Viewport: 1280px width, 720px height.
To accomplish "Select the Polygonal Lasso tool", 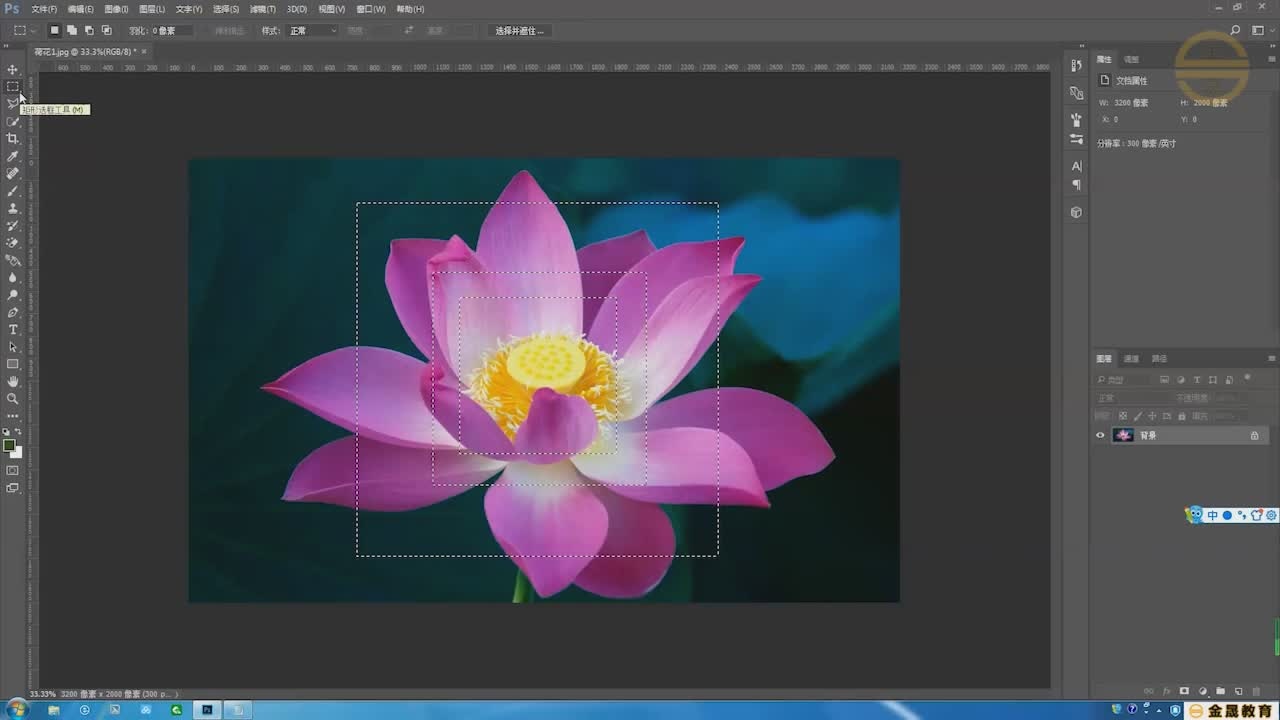I will click(13, 104).
